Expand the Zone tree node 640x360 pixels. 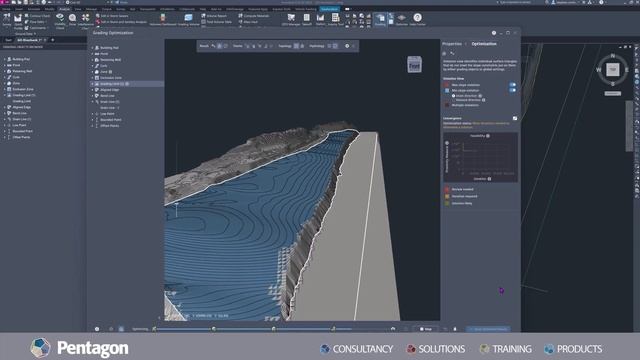[x=92, y=72]
